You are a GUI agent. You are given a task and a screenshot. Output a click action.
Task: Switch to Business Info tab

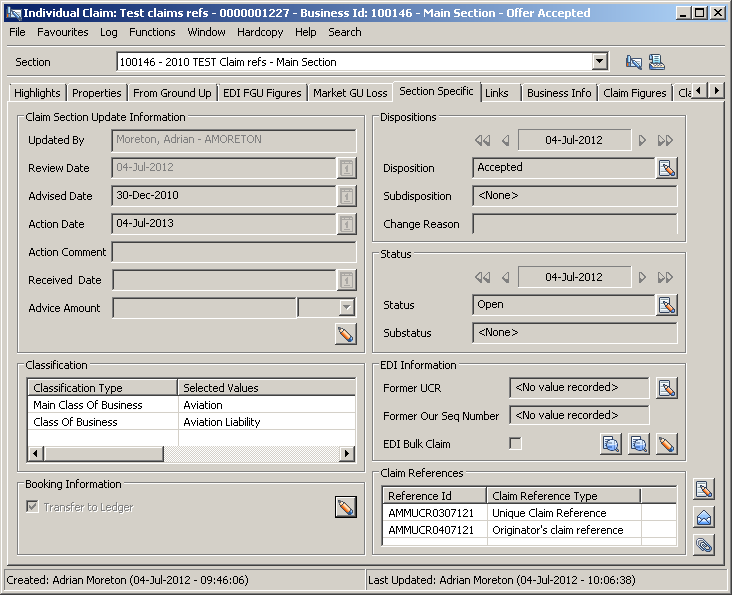click(559, 93)
